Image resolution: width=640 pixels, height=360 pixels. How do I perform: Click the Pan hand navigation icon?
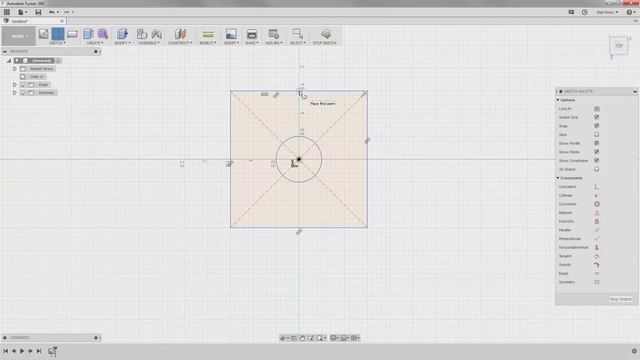[302, 338]
